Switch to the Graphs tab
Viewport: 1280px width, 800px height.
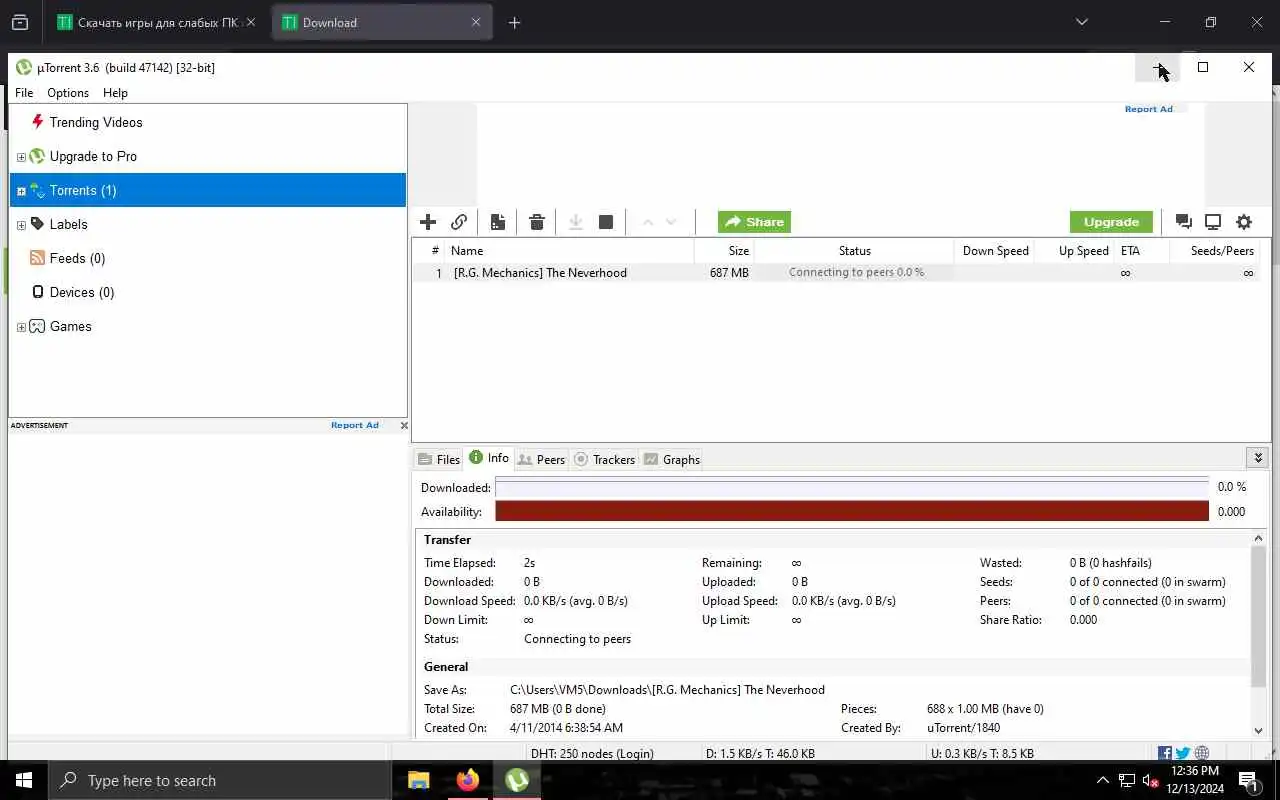672,459
